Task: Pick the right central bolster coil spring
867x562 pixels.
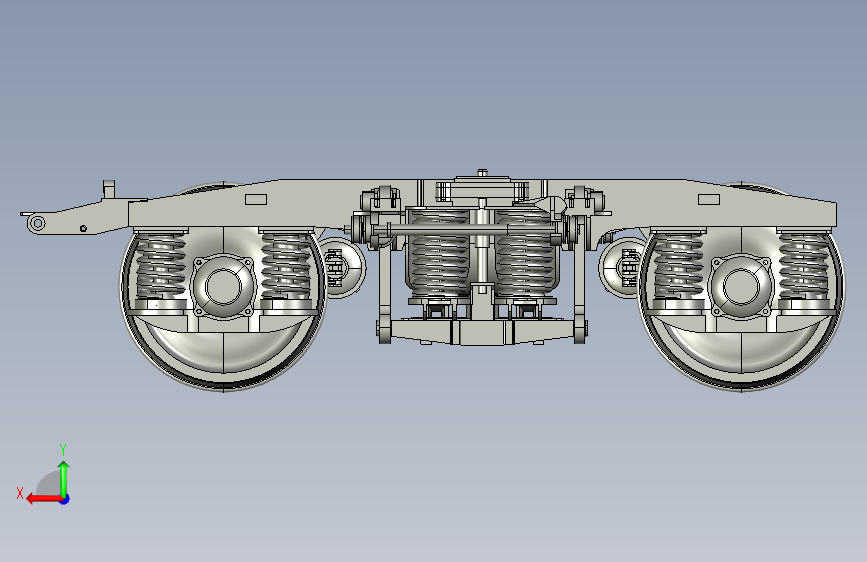Action: tap(525, 254)
